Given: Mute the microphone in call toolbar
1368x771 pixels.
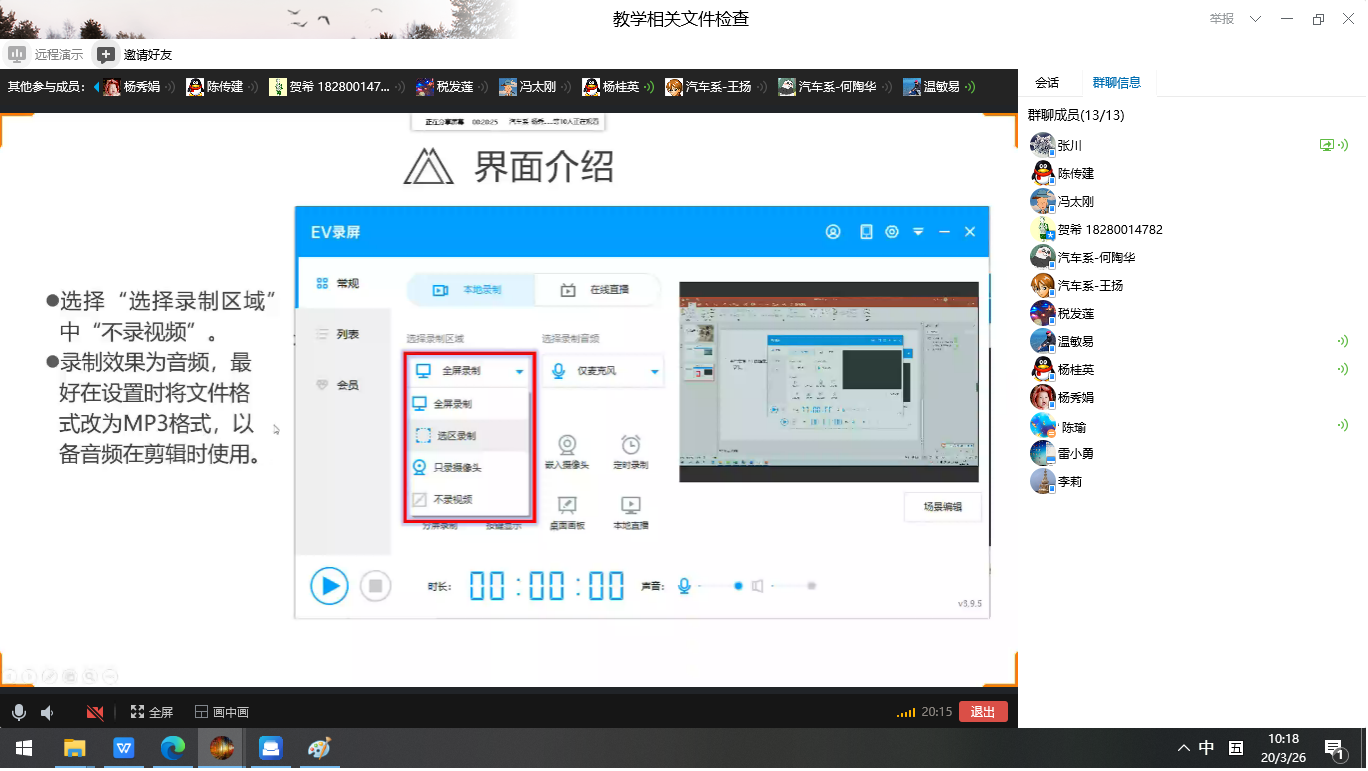Looking at the screenshot, I should [18, 712].
